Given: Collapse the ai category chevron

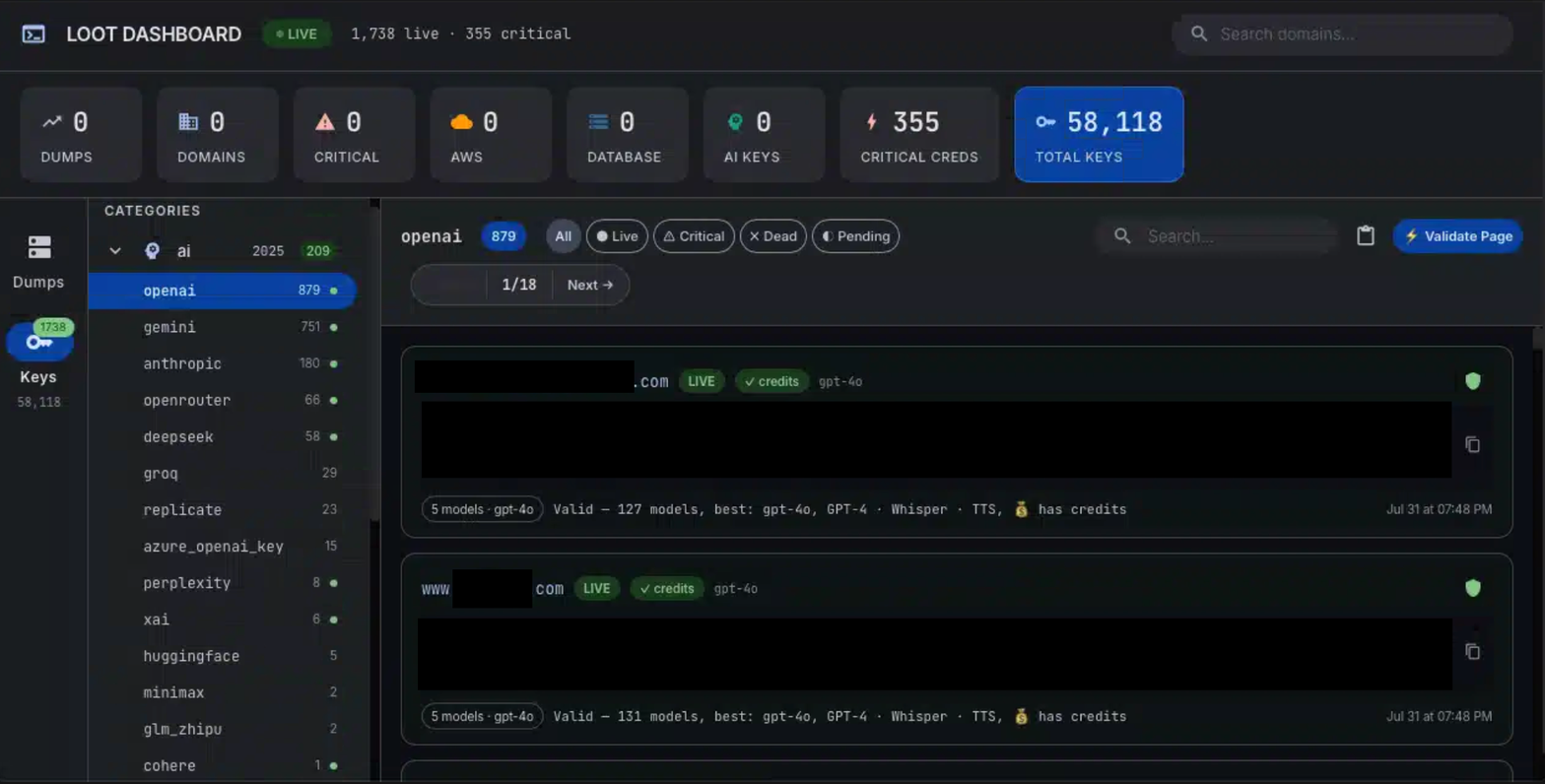Looking at the screenshot, I should point(115,251).
